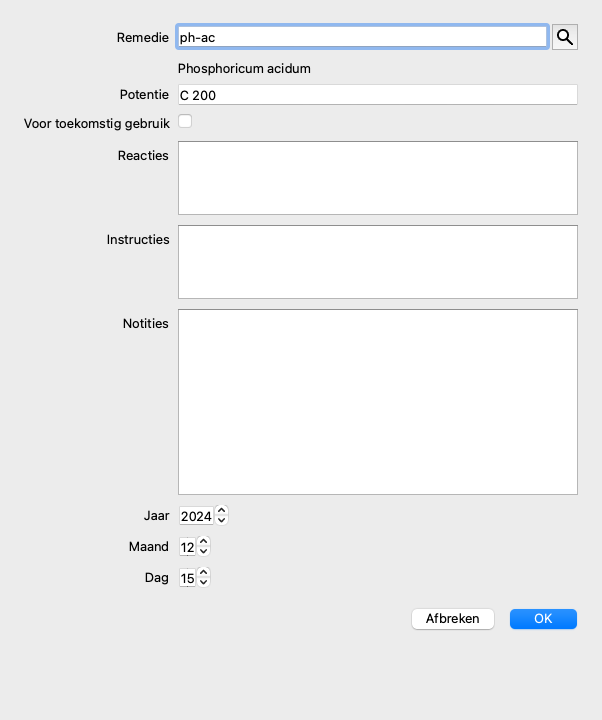
Task: Click the Voor toekomstig gebruik label text
Action: [96, 124]
